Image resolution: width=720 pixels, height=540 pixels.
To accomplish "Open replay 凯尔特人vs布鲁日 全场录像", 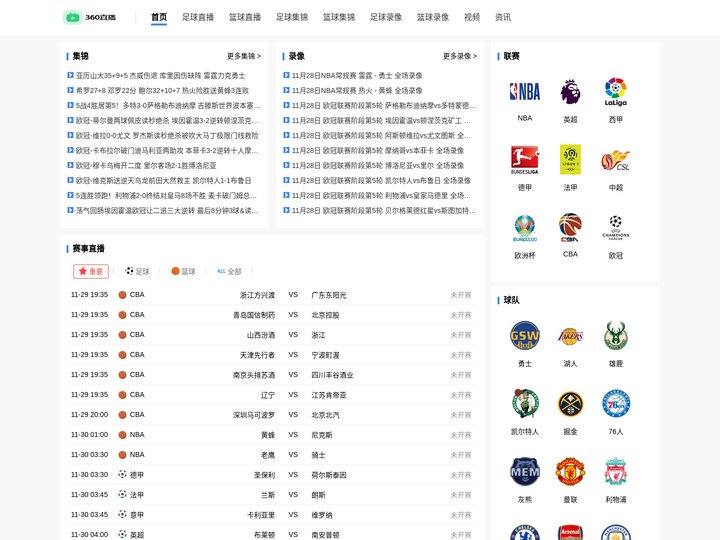I will [x=382, y=180].
